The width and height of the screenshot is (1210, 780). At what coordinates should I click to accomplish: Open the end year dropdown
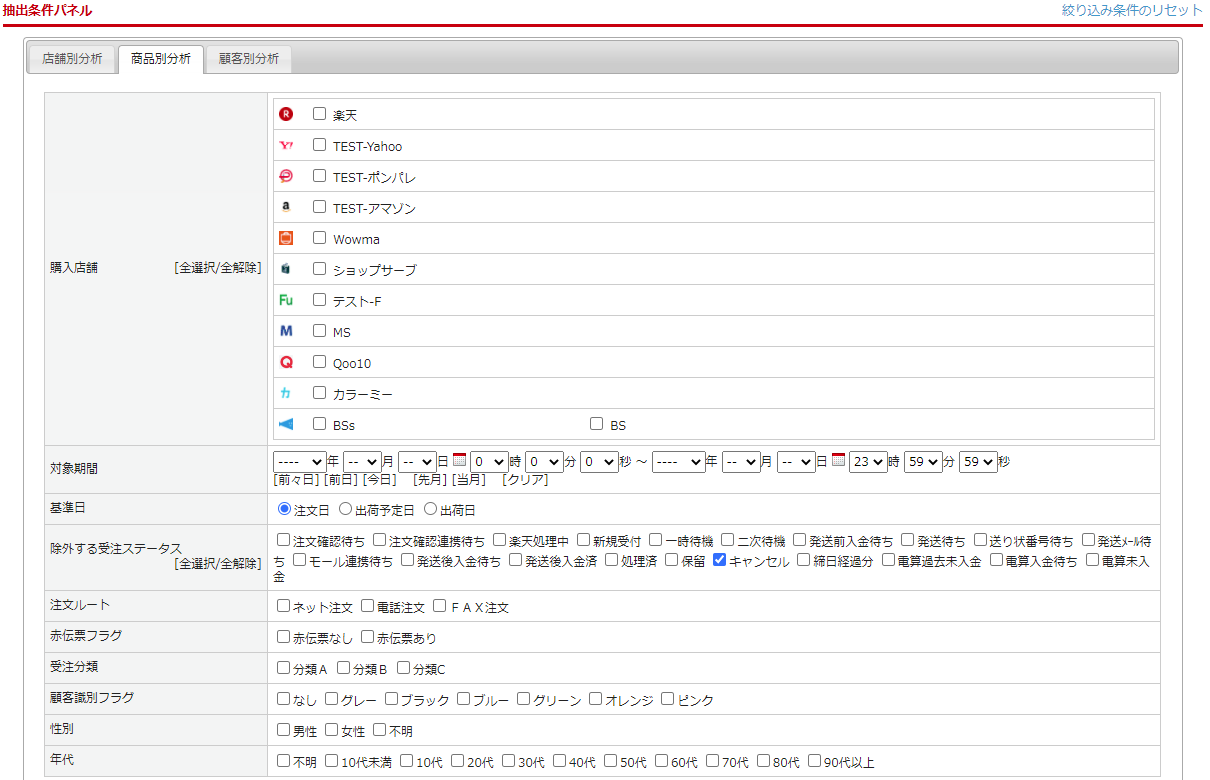(x=678, y=462)
